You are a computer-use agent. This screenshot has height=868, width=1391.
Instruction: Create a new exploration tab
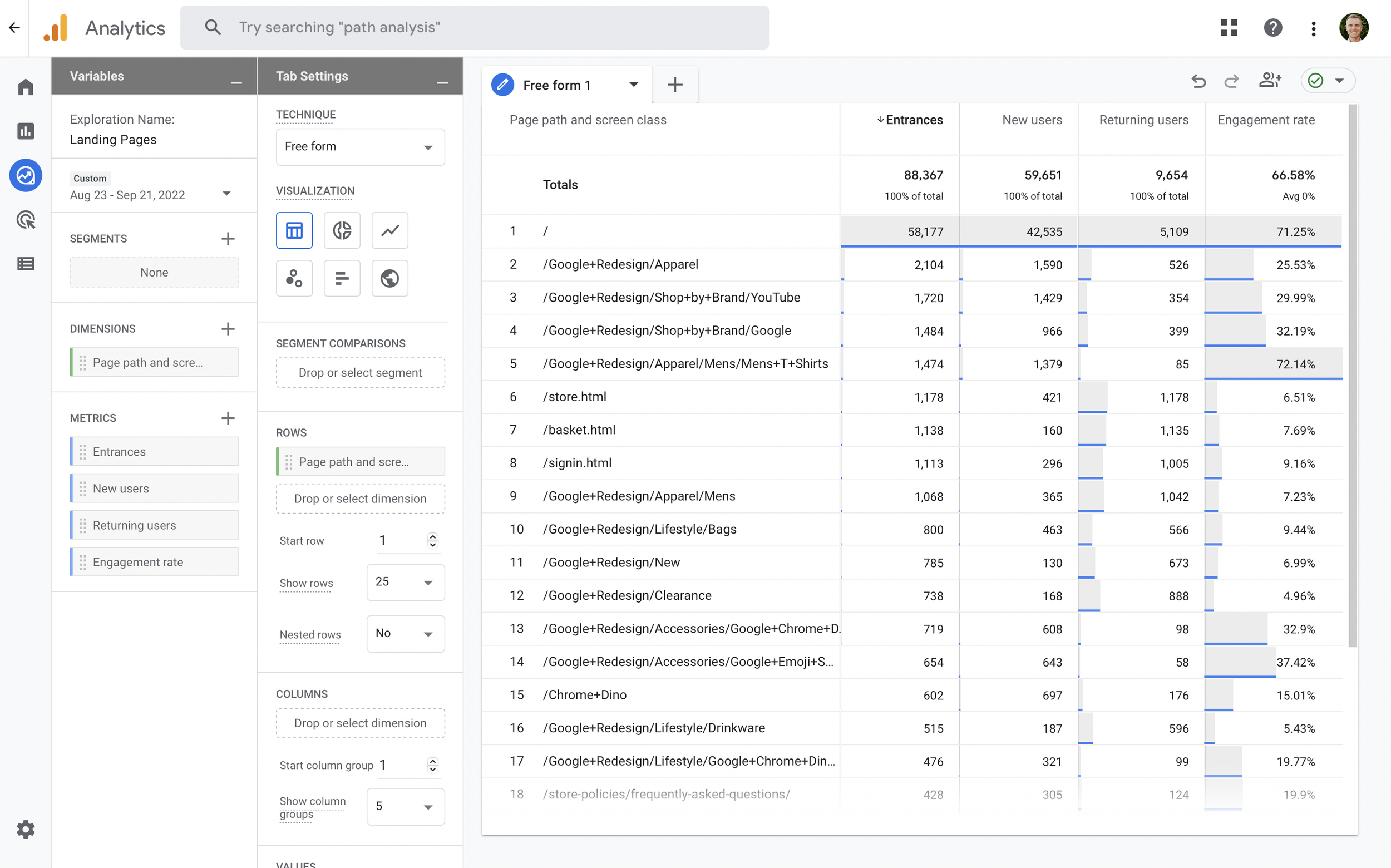click(674, 85)
